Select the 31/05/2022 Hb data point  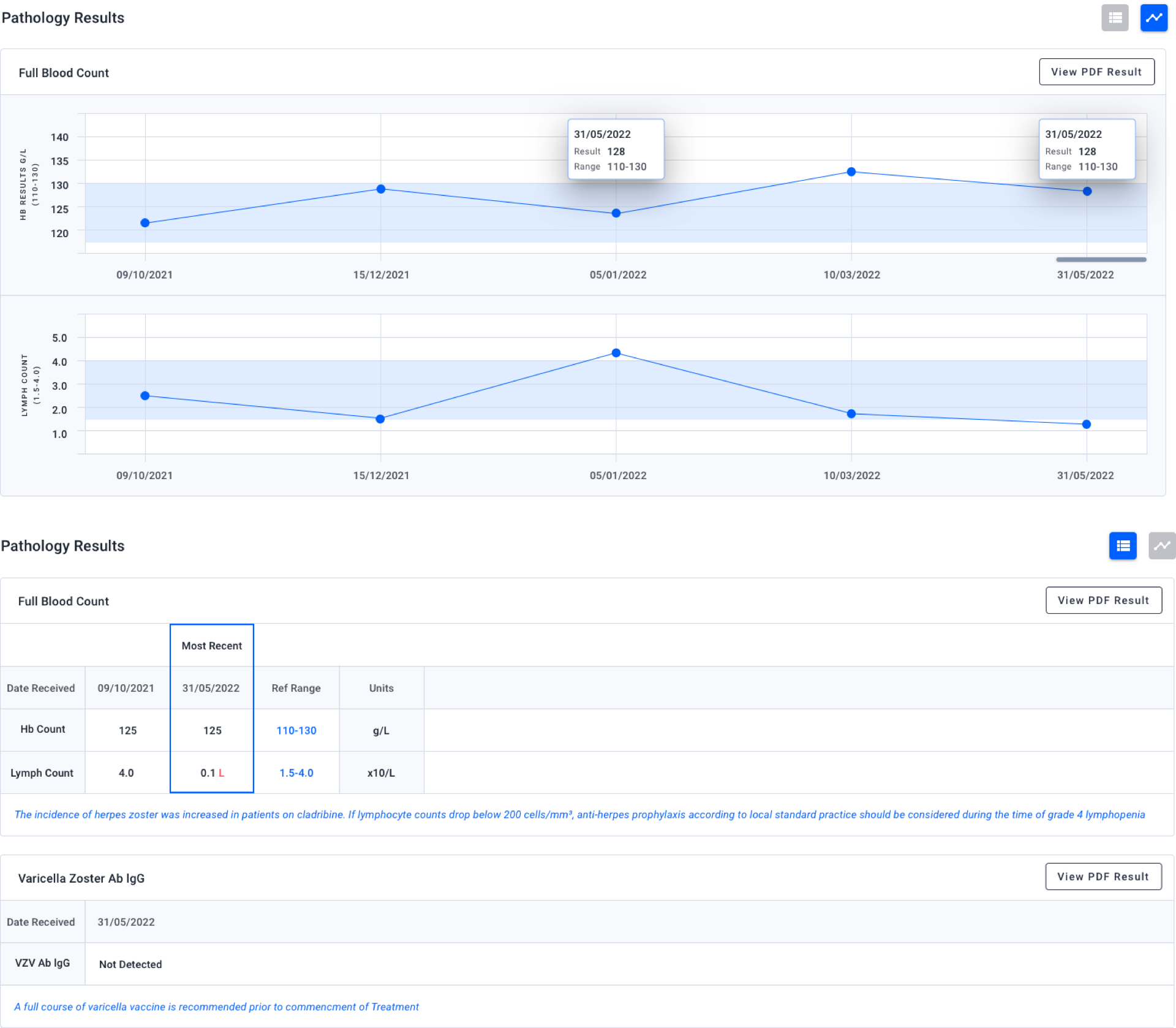(1087, 192)
